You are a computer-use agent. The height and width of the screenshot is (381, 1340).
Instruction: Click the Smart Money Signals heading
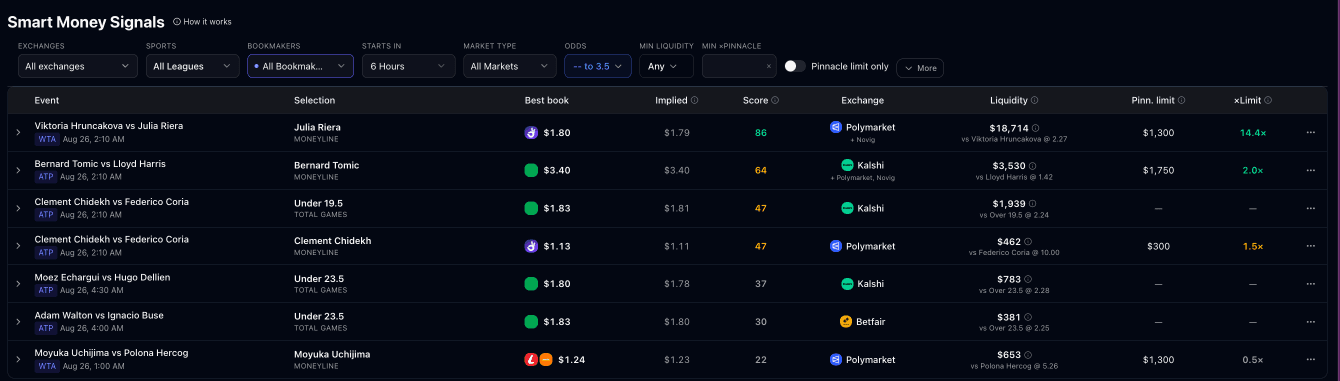pyautogui.click(x=86, y=21)
